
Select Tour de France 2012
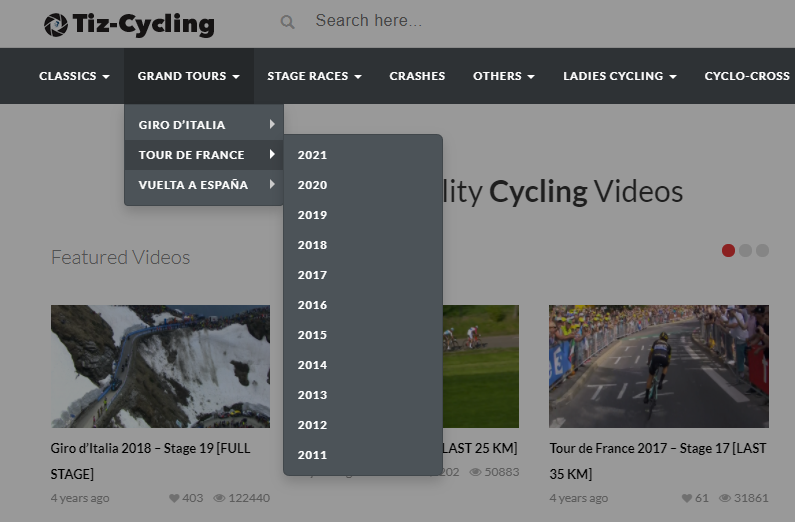point(363,425)
